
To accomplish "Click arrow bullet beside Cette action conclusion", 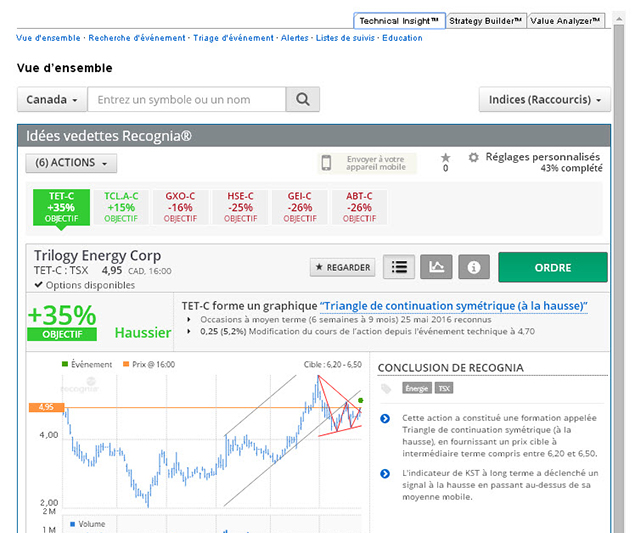I will [x=385, y=418].
